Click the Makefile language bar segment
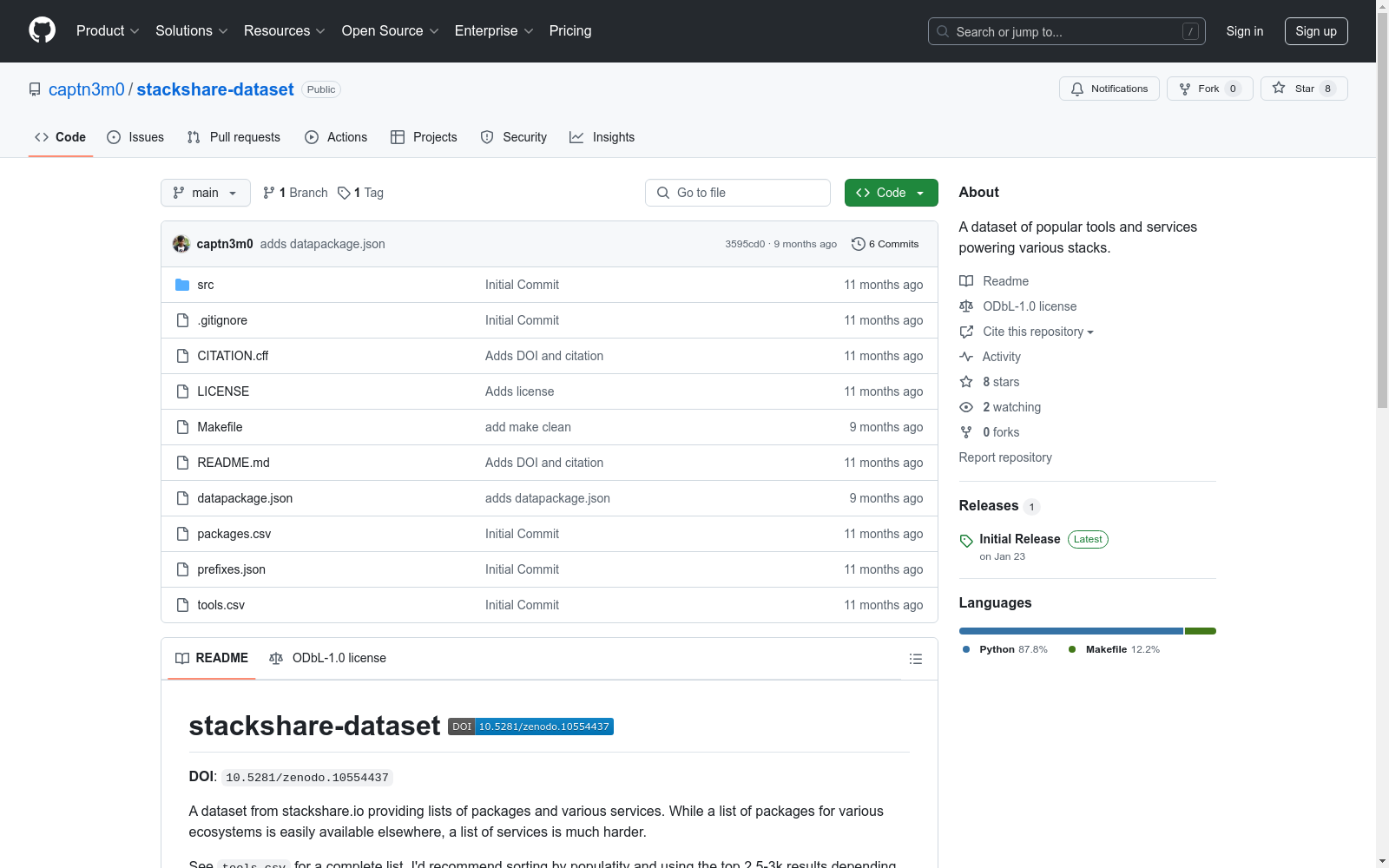1389x868 pixels. tap(1201, 631)
